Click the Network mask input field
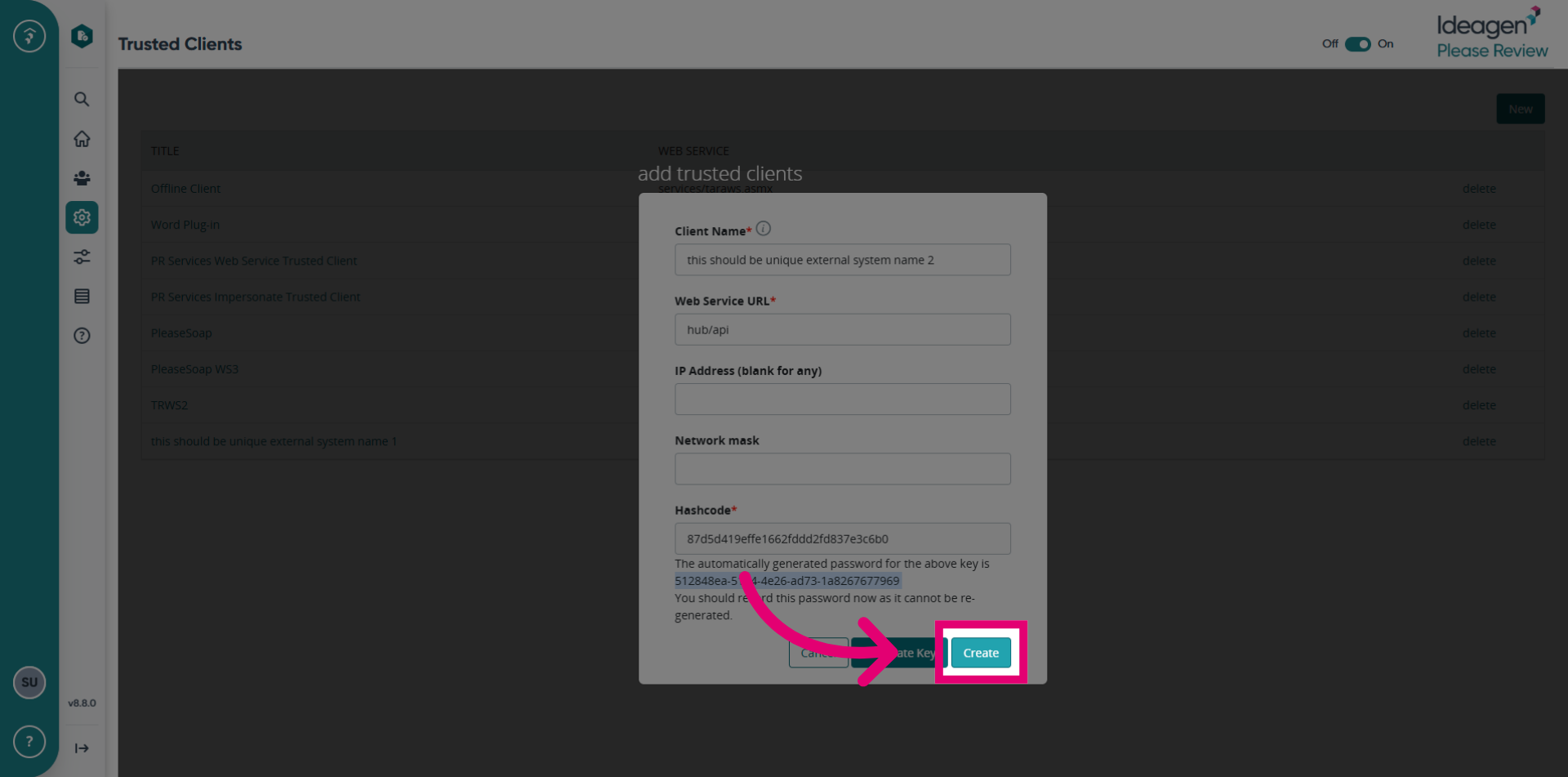Screen dimensions: 1568x777 (x=843, y=469)
